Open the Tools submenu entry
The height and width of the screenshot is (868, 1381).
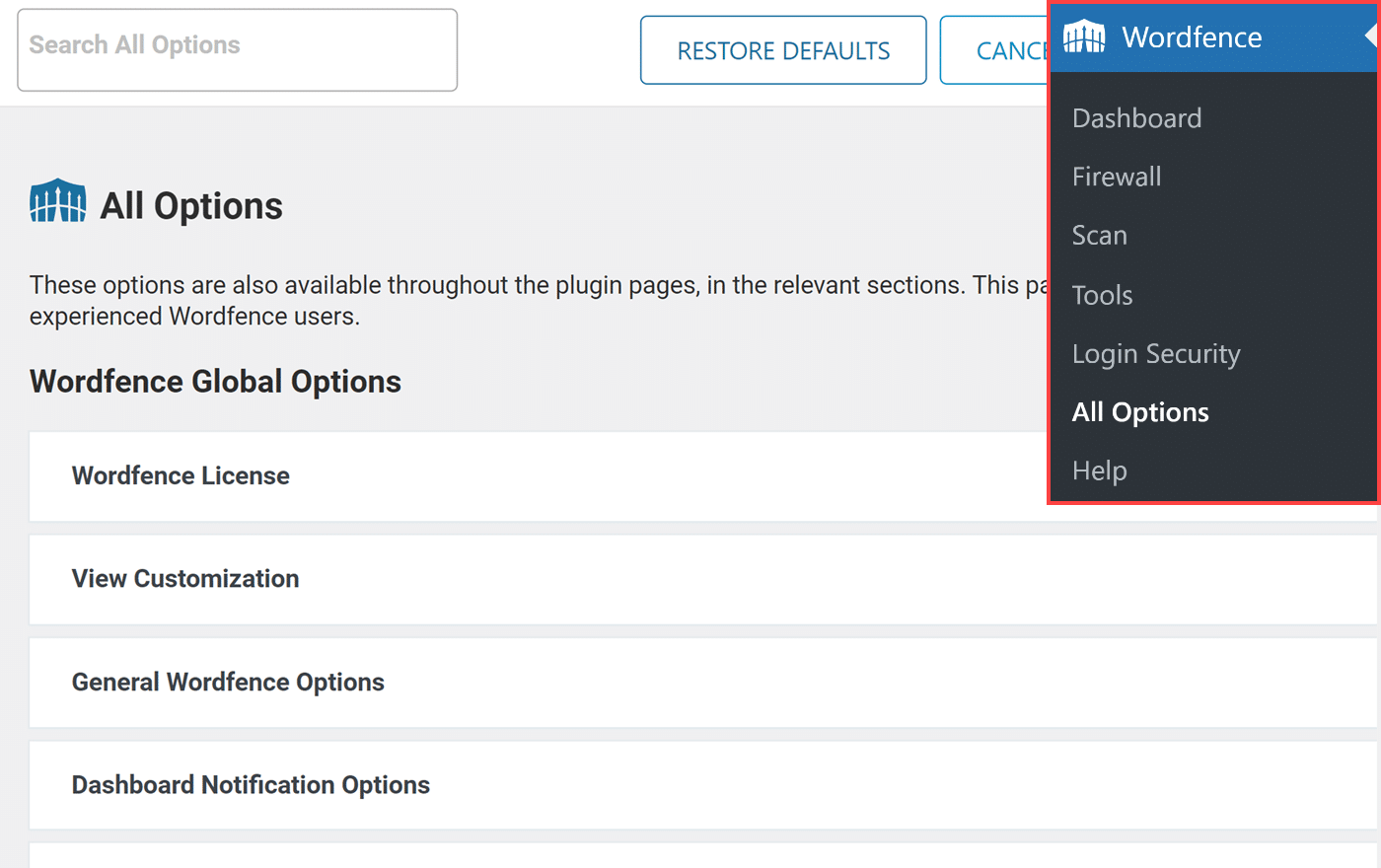[x=1102, y=295]
